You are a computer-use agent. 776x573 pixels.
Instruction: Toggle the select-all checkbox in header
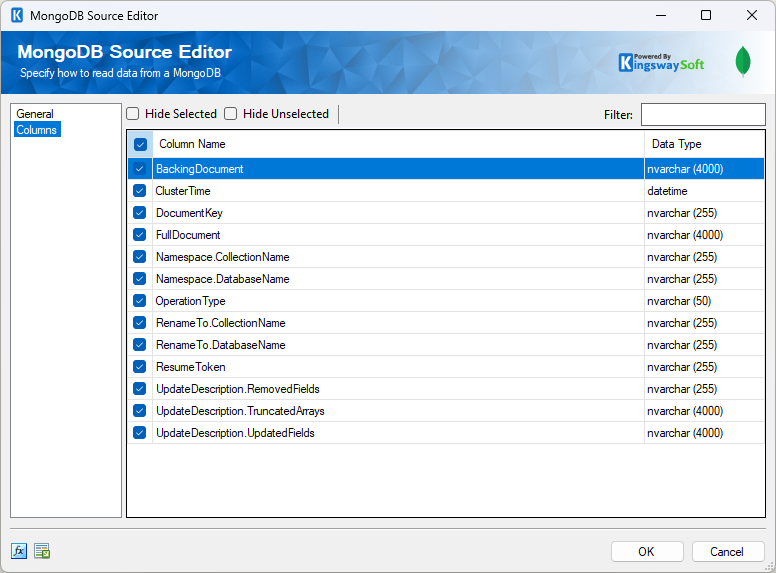click(x=140, y=144)
